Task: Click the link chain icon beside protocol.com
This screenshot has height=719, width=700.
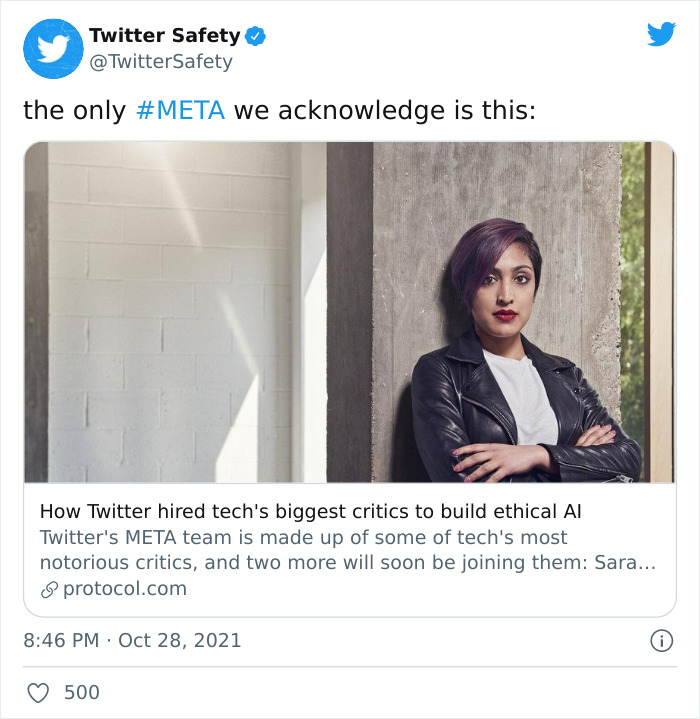Action: [x=49, y=589]
